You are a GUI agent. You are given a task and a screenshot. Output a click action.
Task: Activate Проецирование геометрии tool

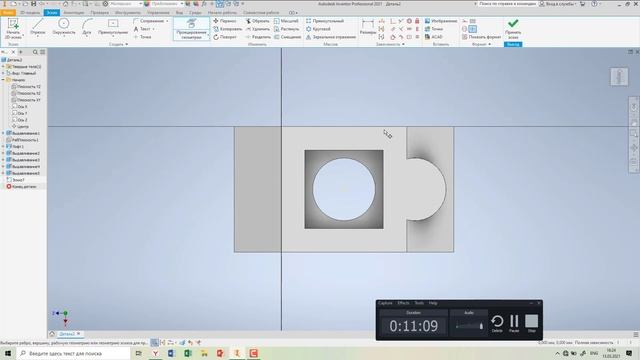pos(191,29)
